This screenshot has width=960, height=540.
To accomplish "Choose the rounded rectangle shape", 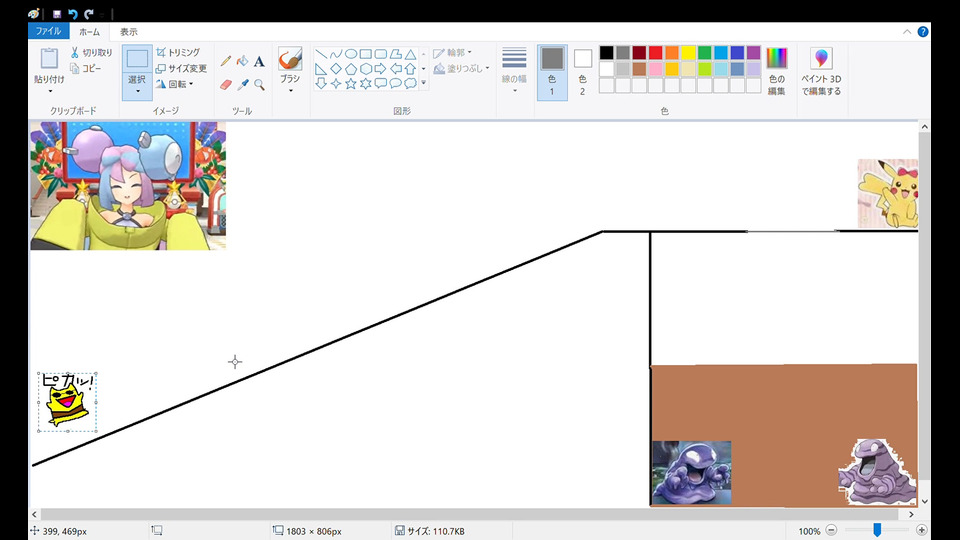I will tap(381, 54).
